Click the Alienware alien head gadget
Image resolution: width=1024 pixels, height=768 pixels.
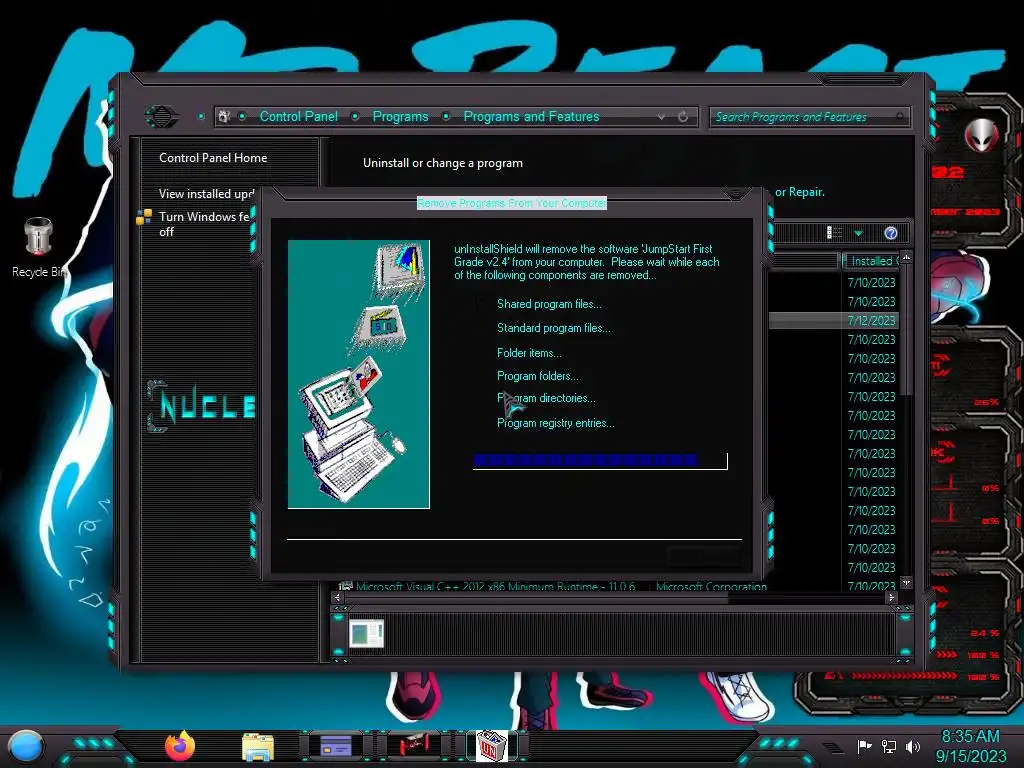(x=981, y=136)
